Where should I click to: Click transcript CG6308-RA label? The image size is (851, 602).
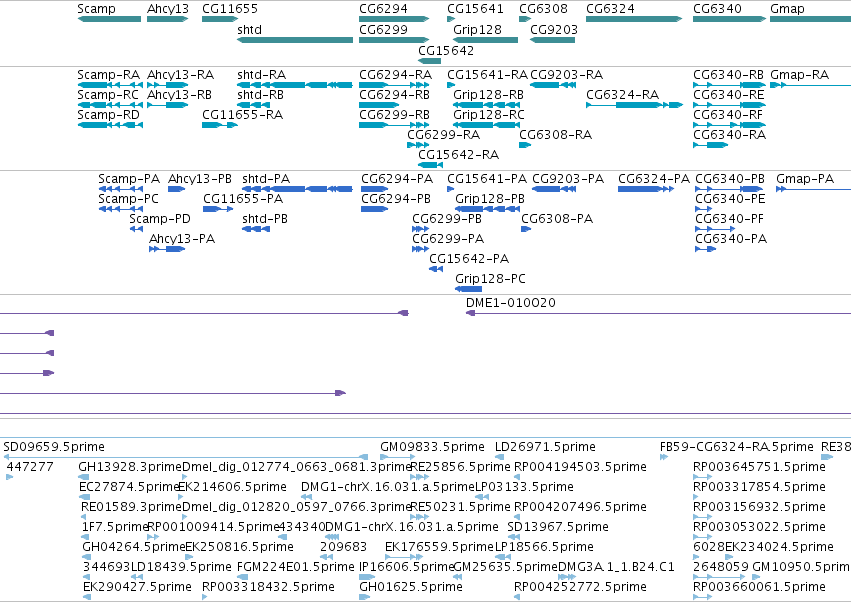pyautogui.click(x=555, y=135)
